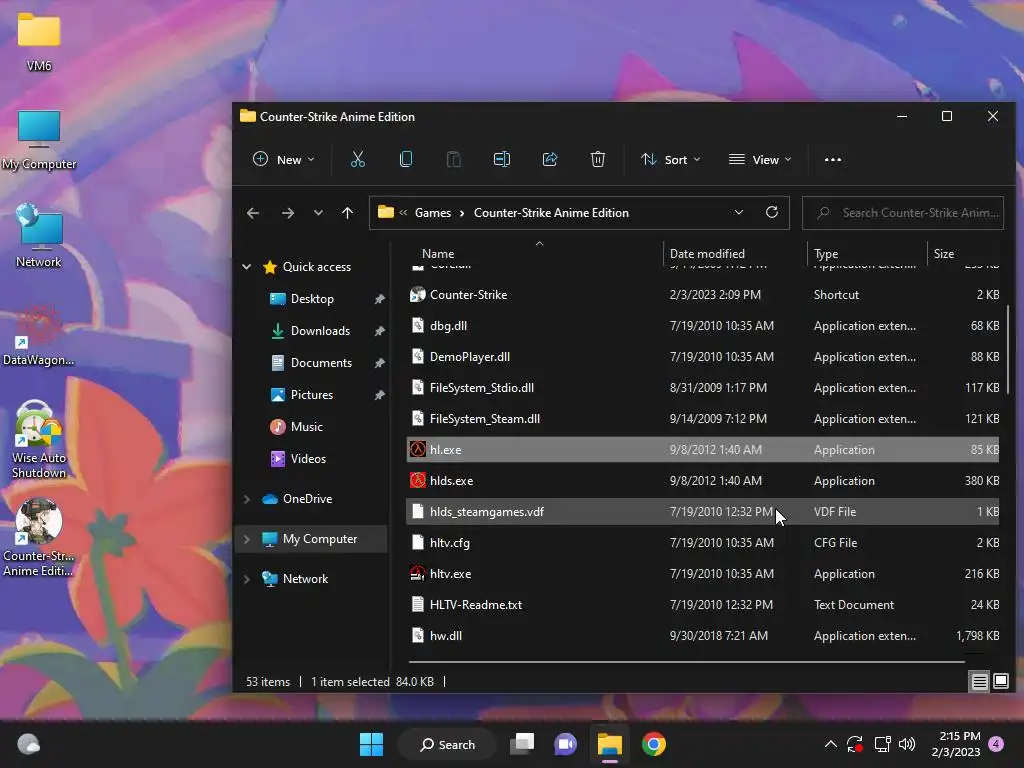This screenshot has width=1024, height=768.
Task: Launch Google Chrome from taskbar
Action: pyautogui.click(x=654, y=744)
